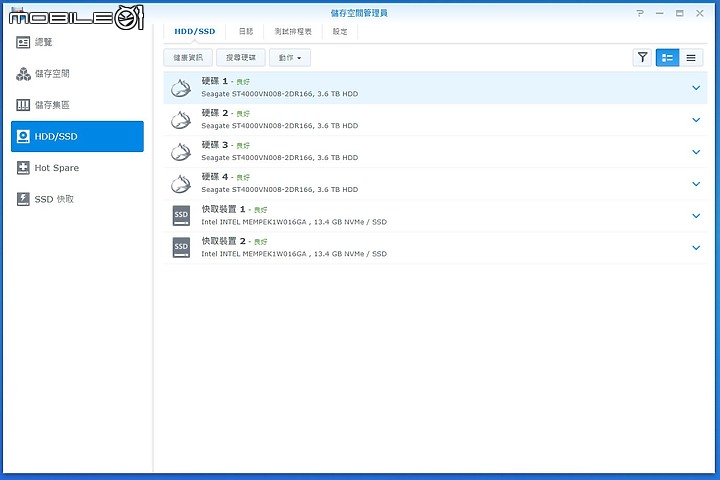The height and width of the screenshot is (480, 720).
Task: Switch to the 設定 settings tab
Action: pyautogui.click(x=340, y=31)
